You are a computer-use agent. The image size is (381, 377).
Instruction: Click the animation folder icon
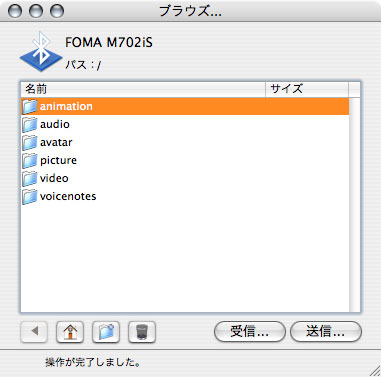point(30,106)
